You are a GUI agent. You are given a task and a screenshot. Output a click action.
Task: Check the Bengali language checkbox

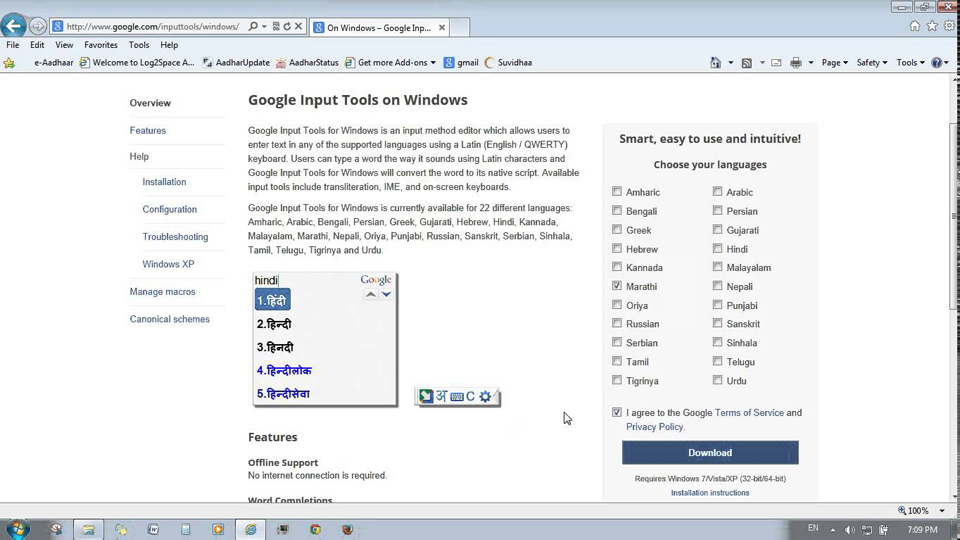(x=617, y=211)
